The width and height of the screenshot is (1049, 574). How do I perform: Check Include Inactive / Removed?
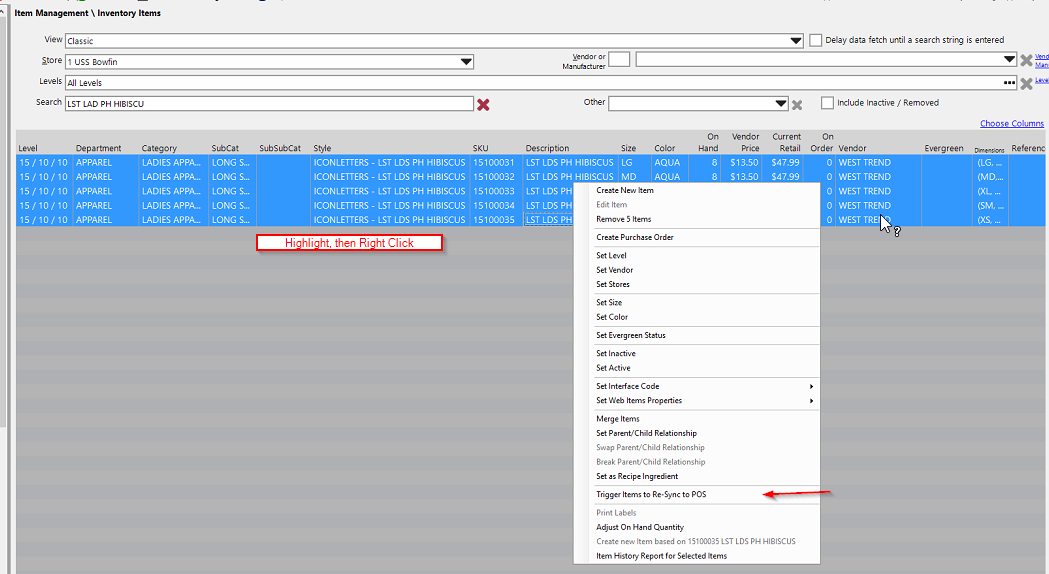click(x=827, y=103)
